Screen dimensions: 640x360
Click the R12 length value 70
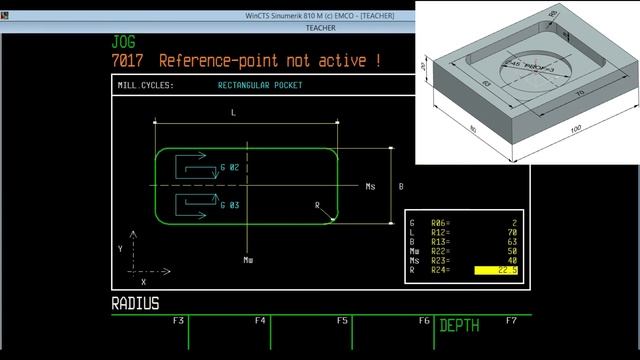coord(512,233)
